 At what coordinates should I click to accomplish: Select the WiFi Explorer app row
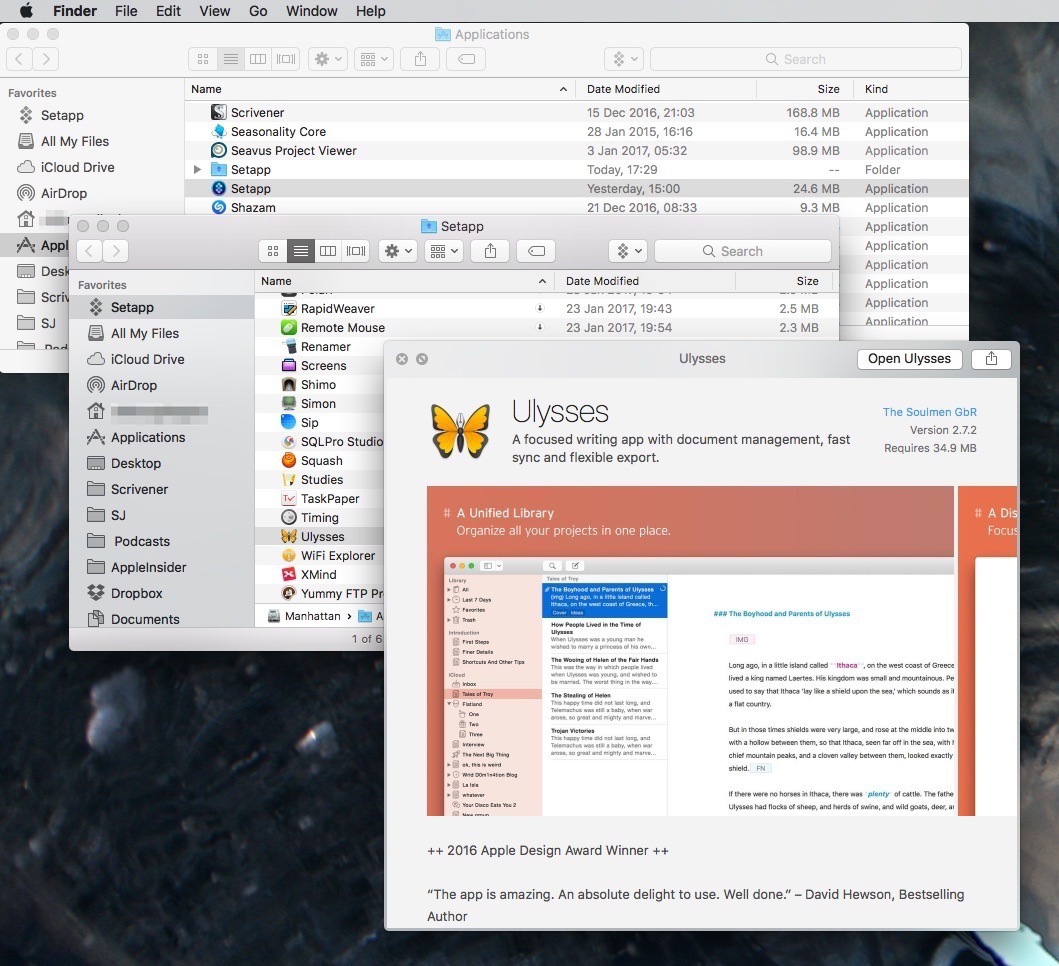[319, 555]
